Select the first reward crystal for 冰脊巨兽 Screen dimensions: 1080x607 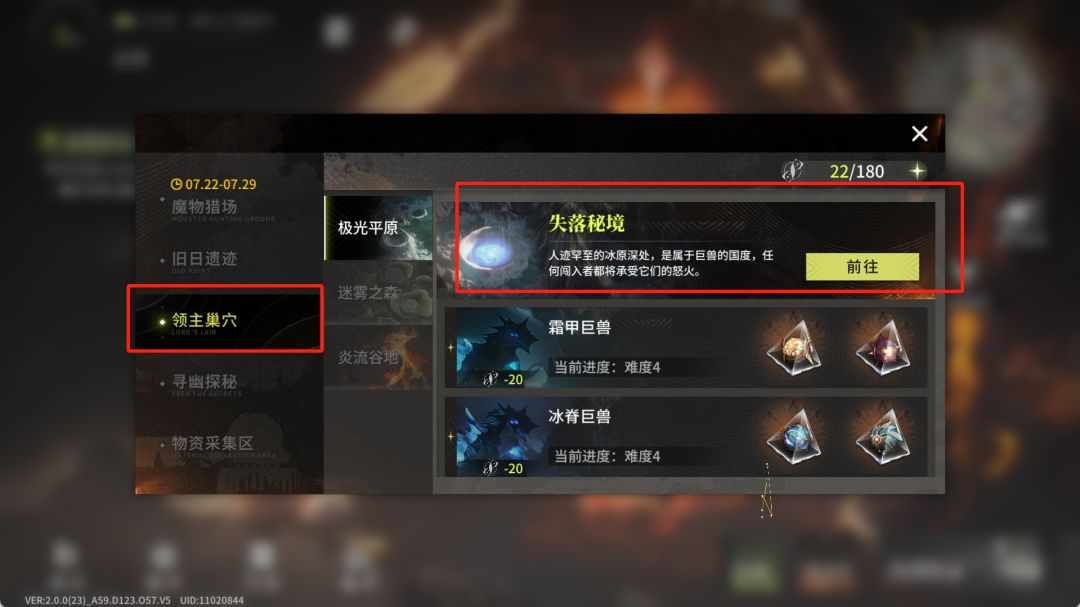click(x=793, y=437)
